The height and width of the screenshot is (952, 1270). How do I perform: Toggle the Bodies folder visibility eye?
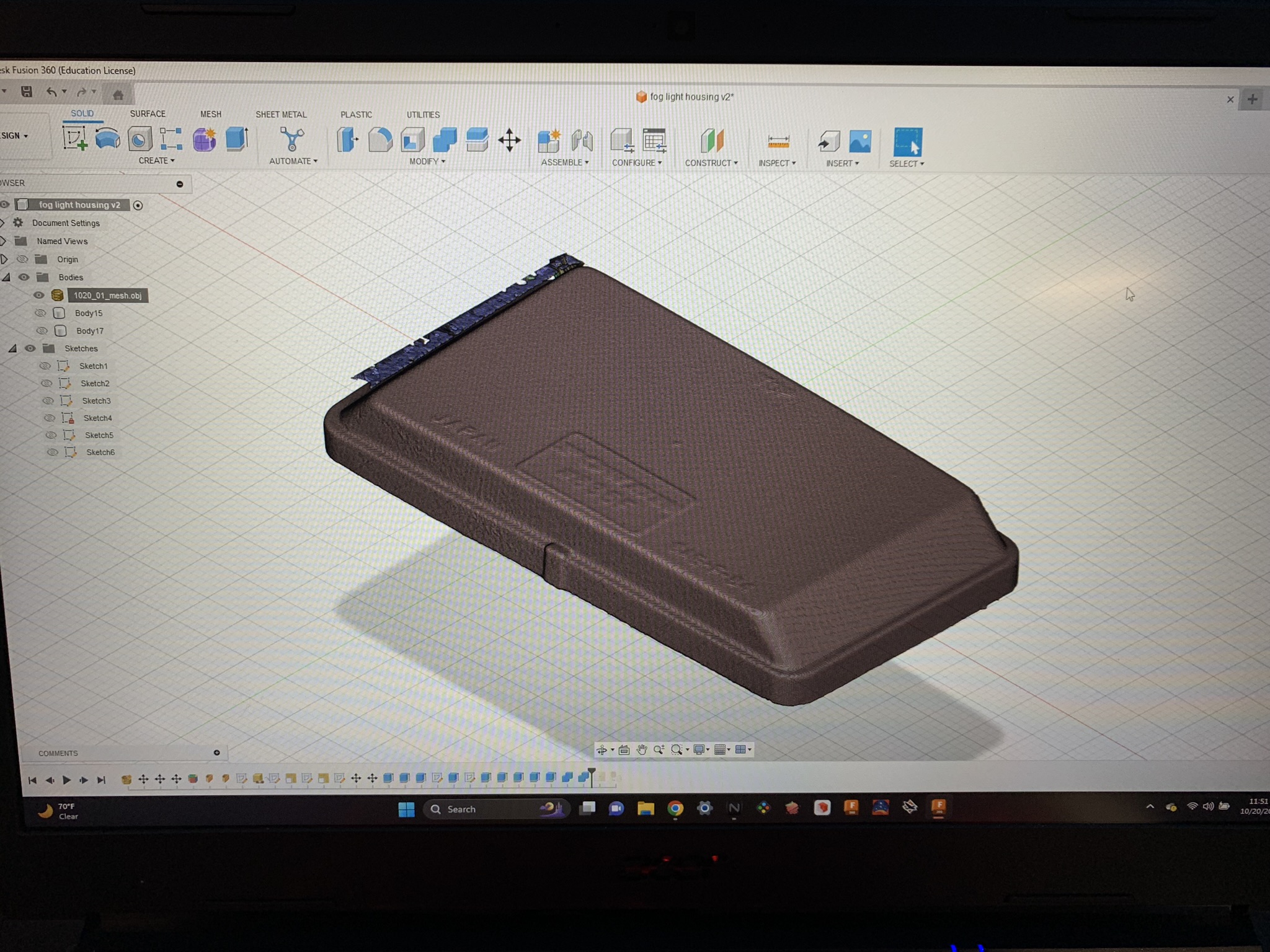(x=24, y=277)
